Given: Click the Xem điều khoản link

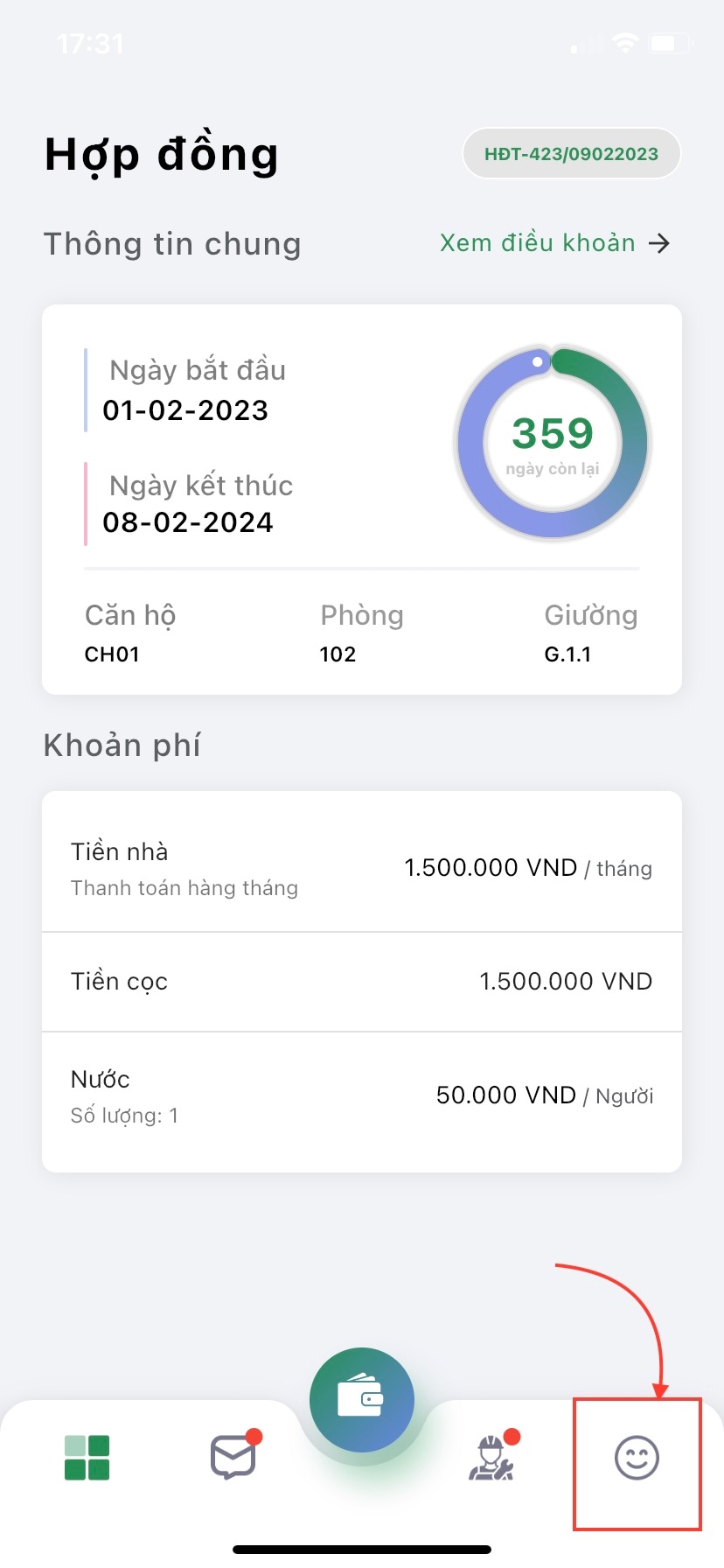Looking at the screenshot, I should (537, 243).
